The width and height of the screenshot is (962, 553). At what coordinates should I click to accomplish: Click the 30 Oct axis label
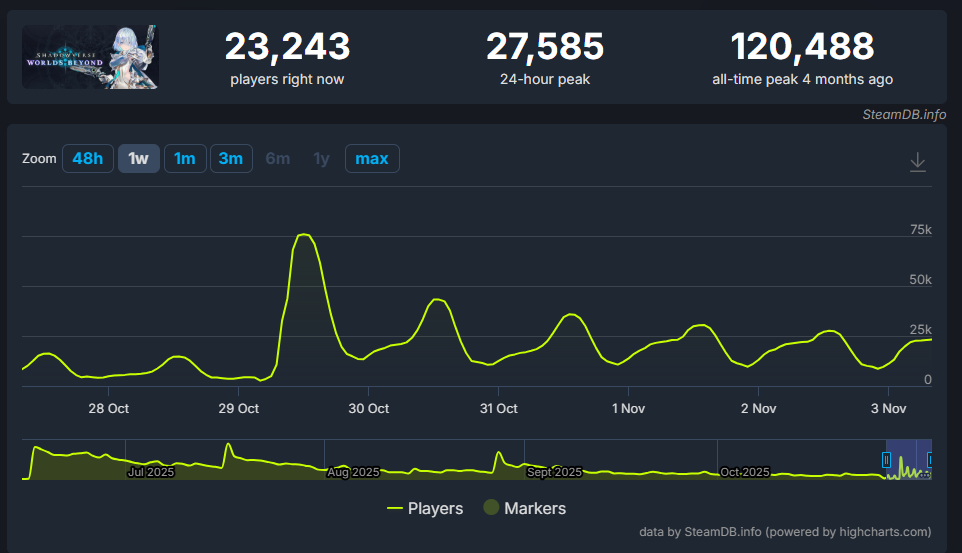369,409
